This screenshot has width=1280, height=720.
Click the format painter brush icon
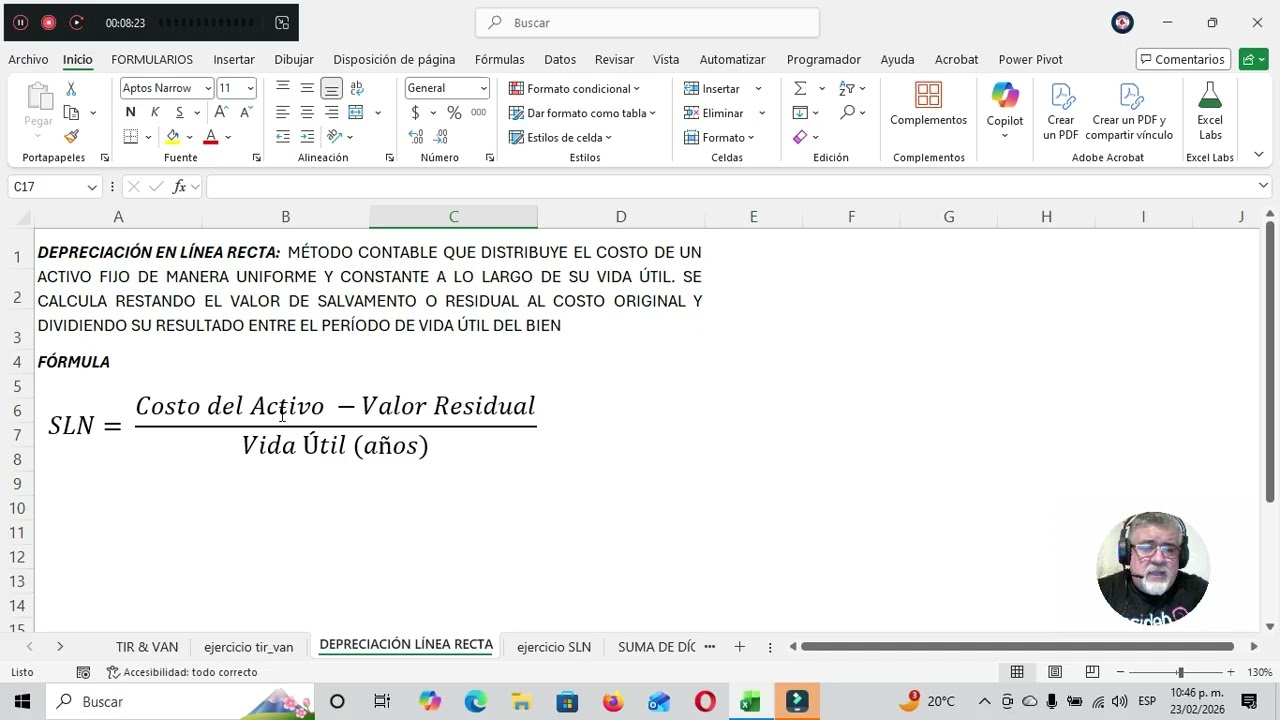[71, 136]
